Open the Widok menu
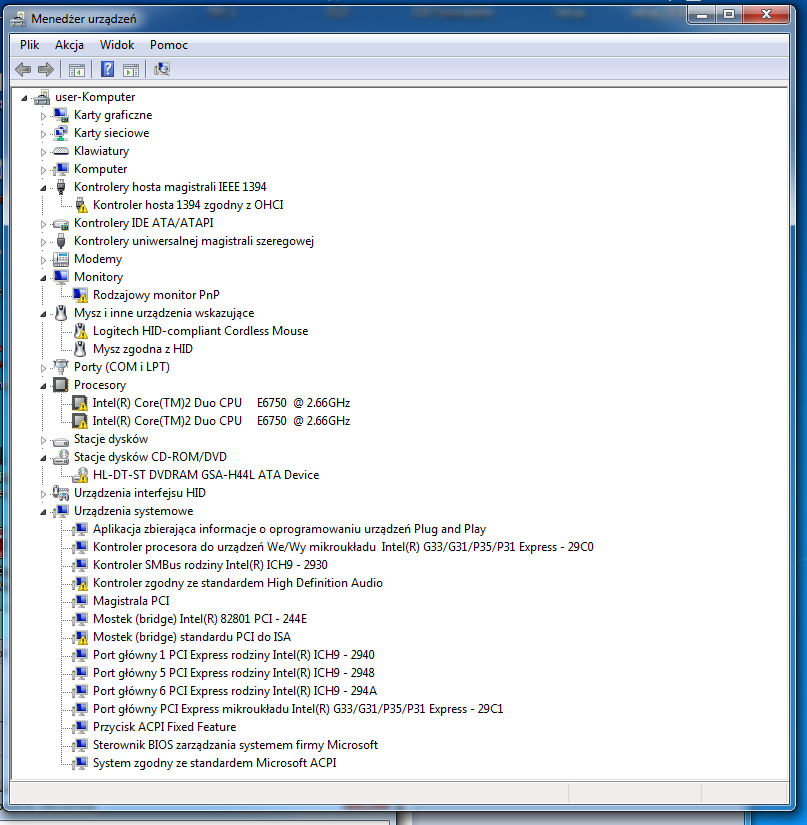Image resolution: width=807 pixels, height=825 pixels. tap(117, 45)
